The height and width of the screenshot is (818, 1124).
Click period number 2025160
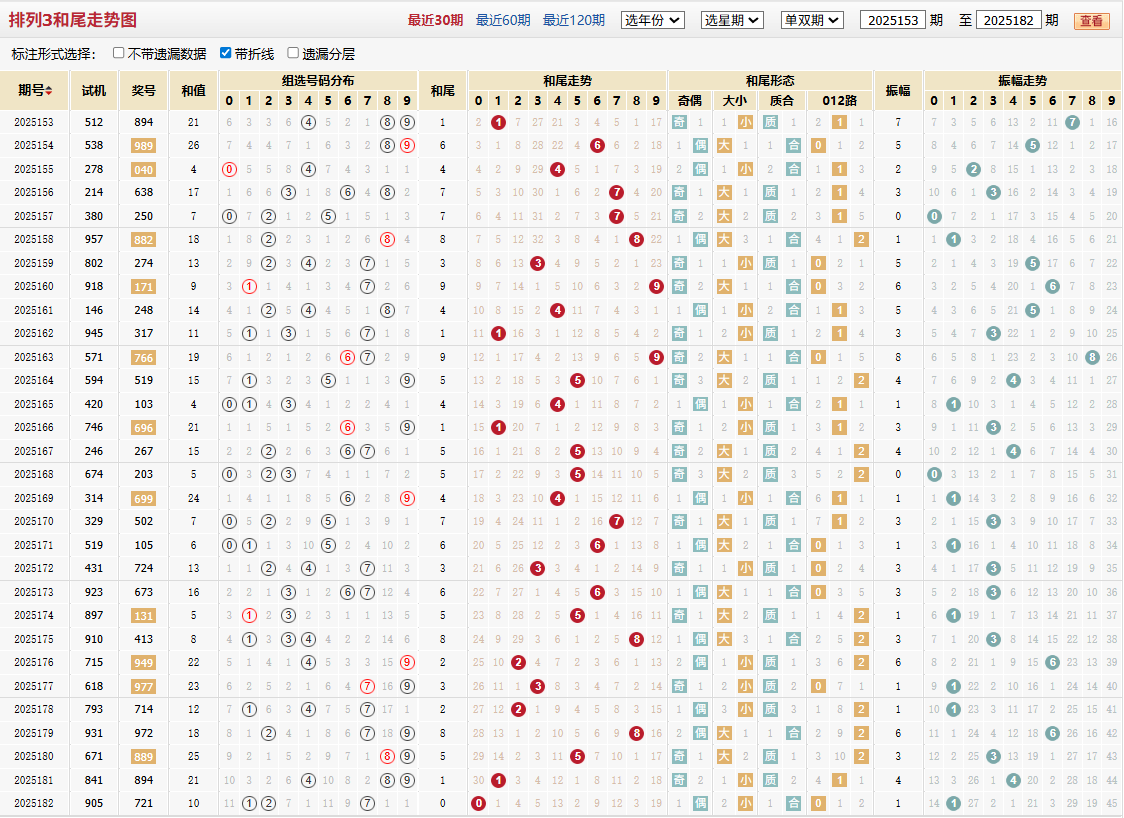[34, 286]
